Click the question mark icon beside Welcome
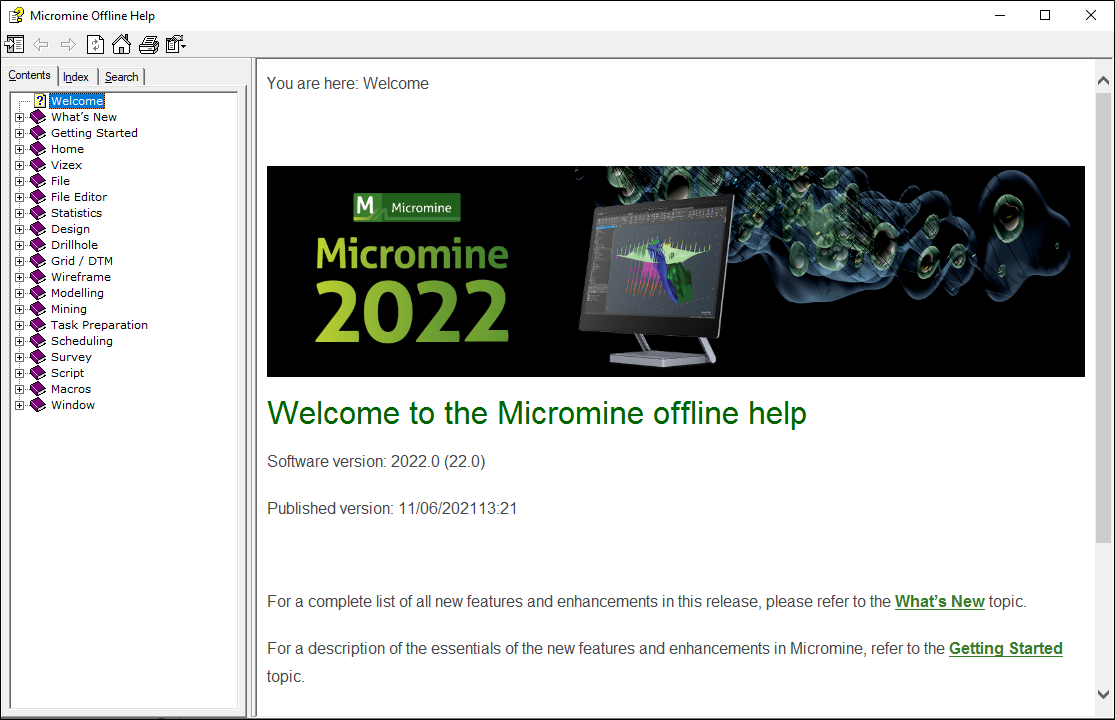 click(x=39, y=100)
